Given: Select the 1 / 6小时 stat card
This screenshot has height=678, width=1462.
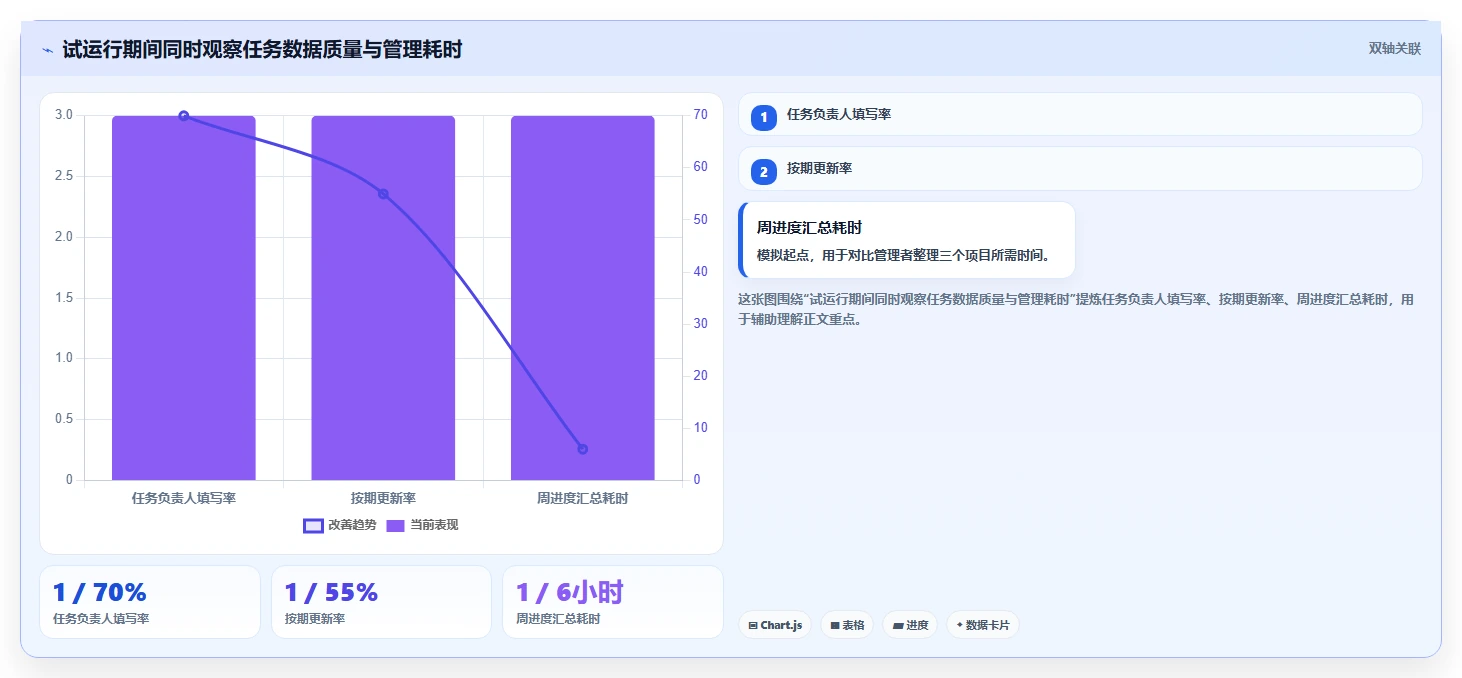Looking at the screenshot, I should (x=612, y=602).
